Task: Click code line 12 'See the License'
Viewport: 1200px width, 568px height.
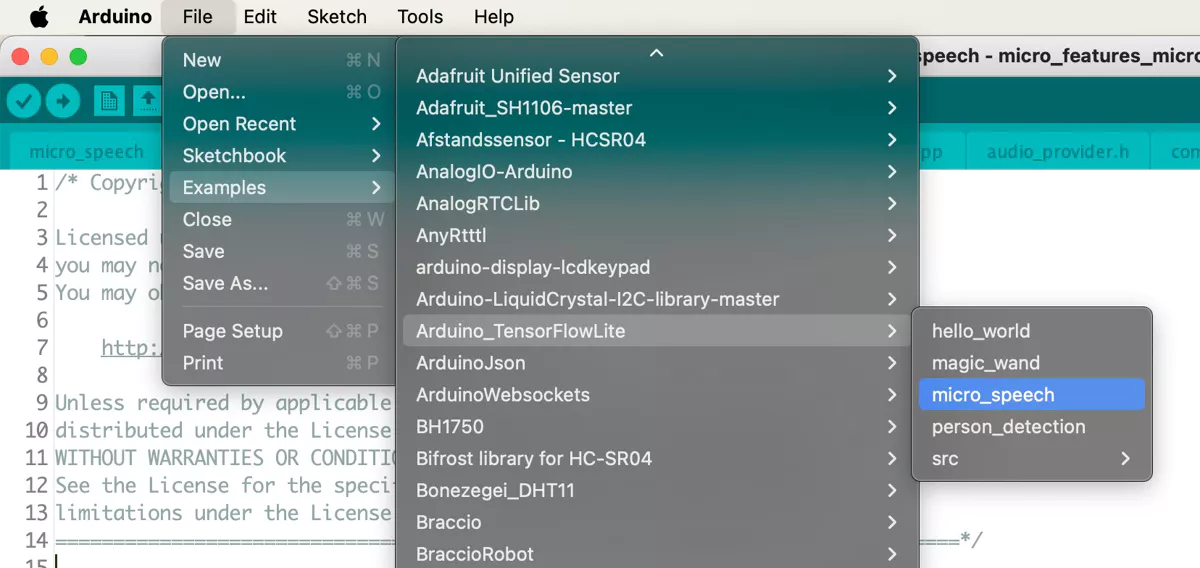Action: tap(223, 486)
